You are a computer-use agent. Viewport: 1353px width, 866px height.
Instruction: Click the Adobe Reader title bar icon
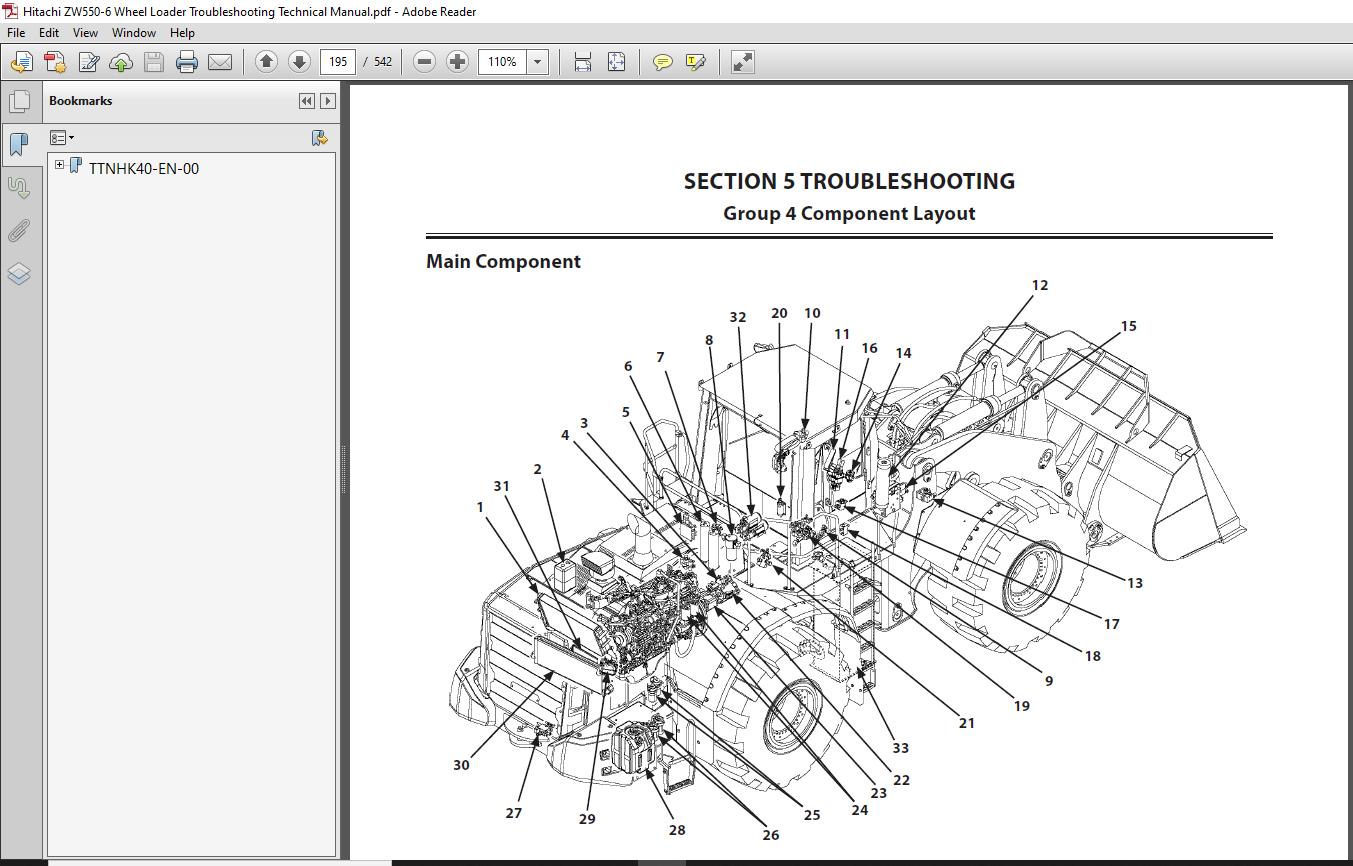(11, 11)
